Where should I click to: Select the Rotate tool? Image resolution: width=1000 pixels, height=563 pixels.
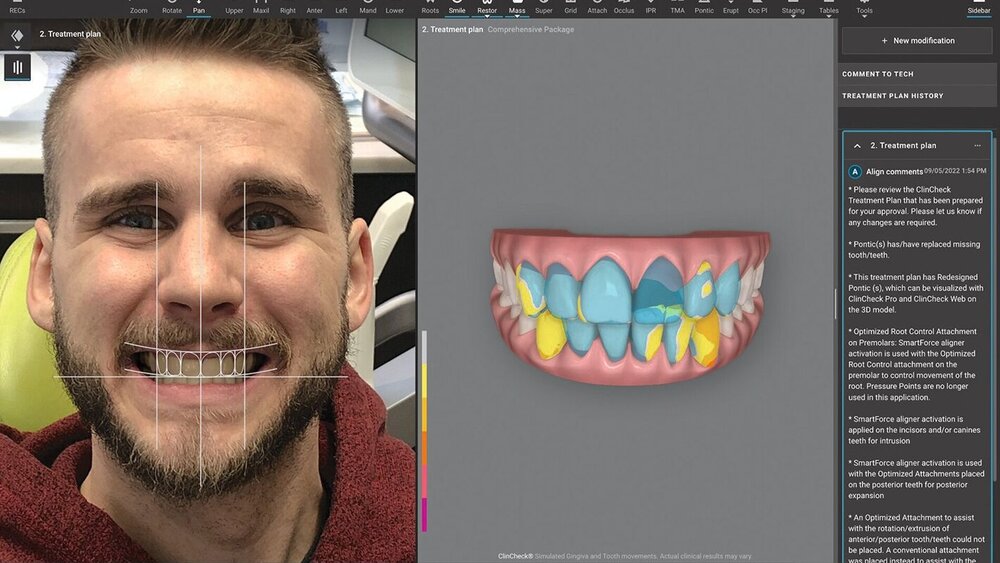[171, 8]
